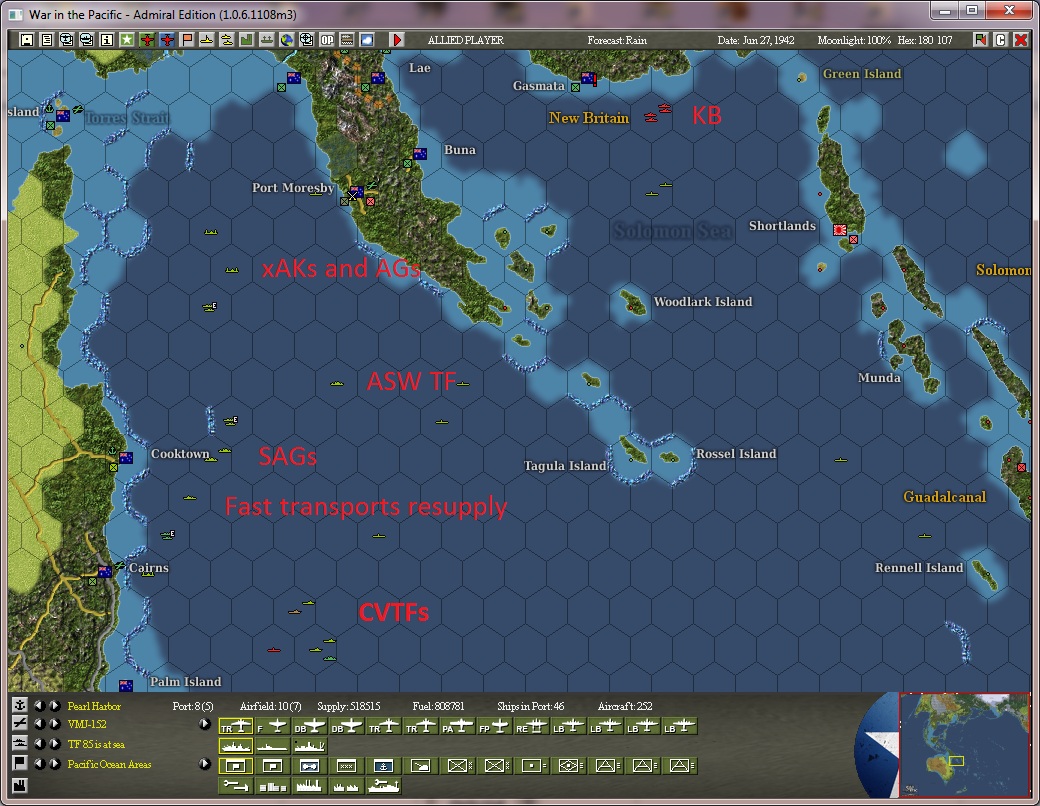Click the Rennell Island label

point(919,567)
